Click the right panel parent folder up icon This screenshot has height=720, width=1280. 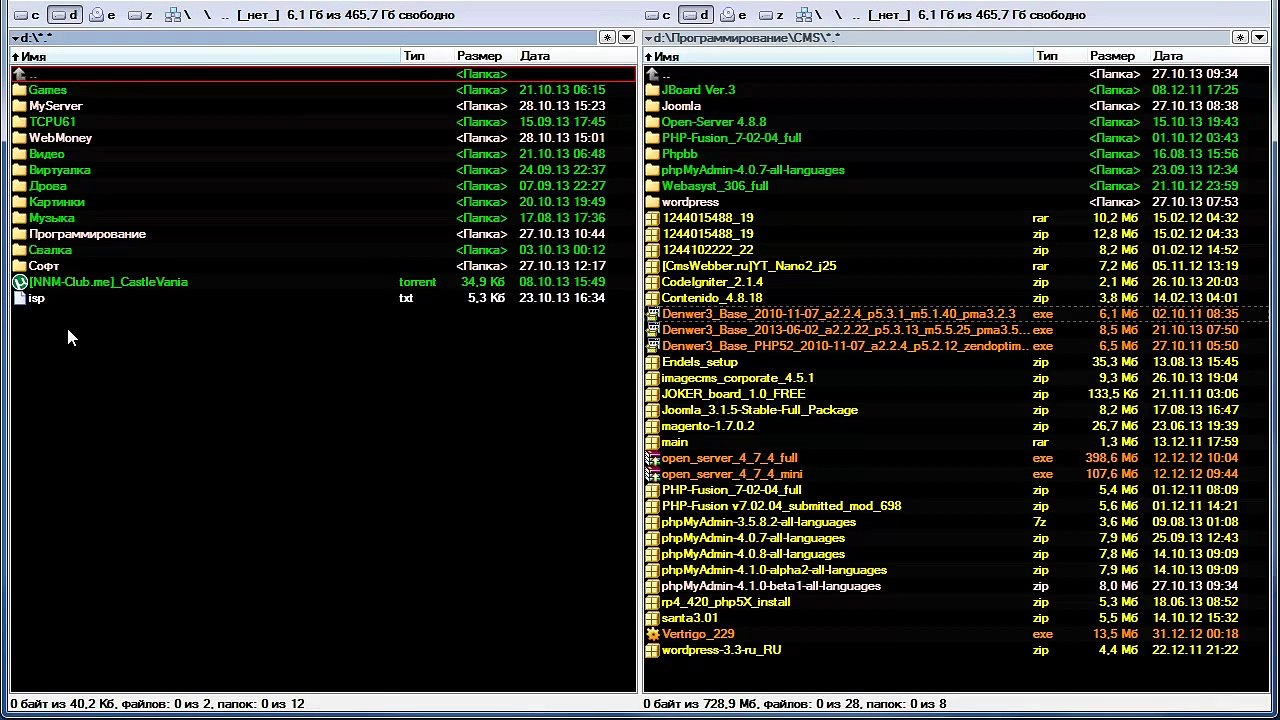(653, 74)
